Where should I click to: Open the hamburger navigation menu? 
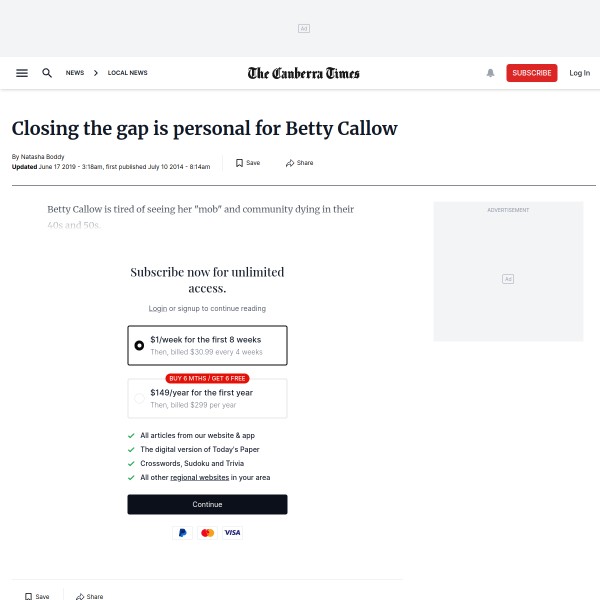click(22, 73)
